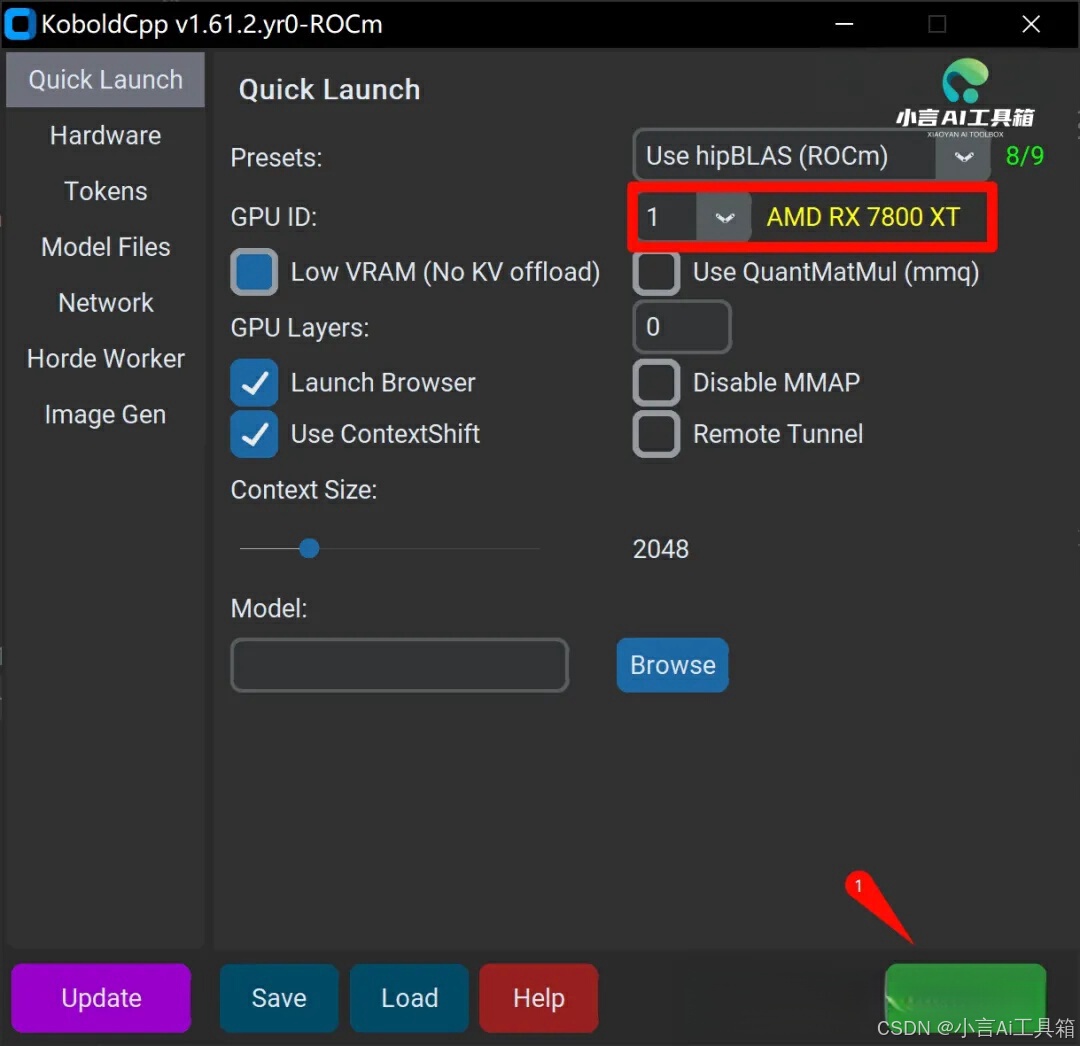The width and height of the screenshot is (1080, 1046).
Task: Open the Help button
Action: pyautogui.click(x=539, y=998)
